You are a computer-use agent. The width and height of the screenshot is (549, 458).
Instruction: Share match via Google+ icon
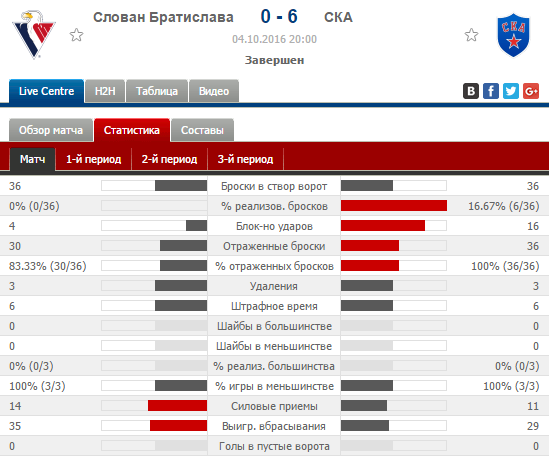click(x=531, y=91)
